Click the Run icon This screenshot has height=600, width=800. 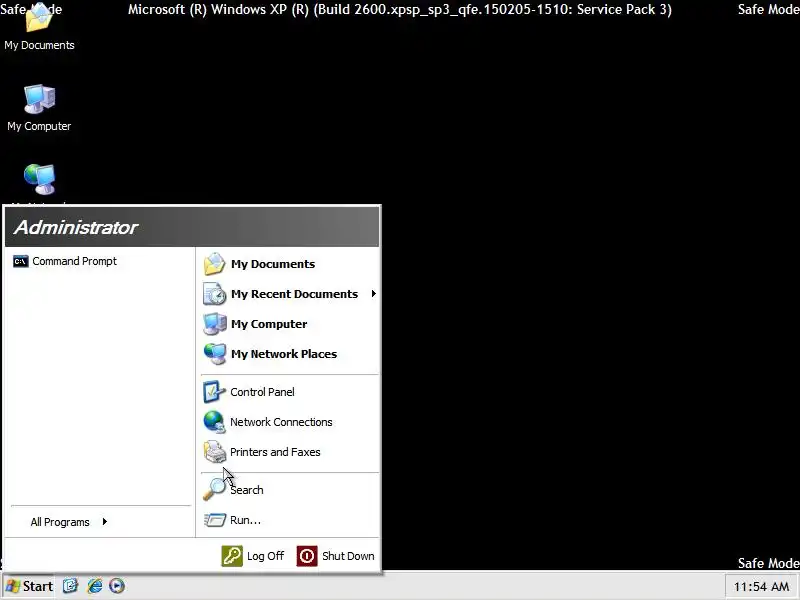tap(215, 520)
